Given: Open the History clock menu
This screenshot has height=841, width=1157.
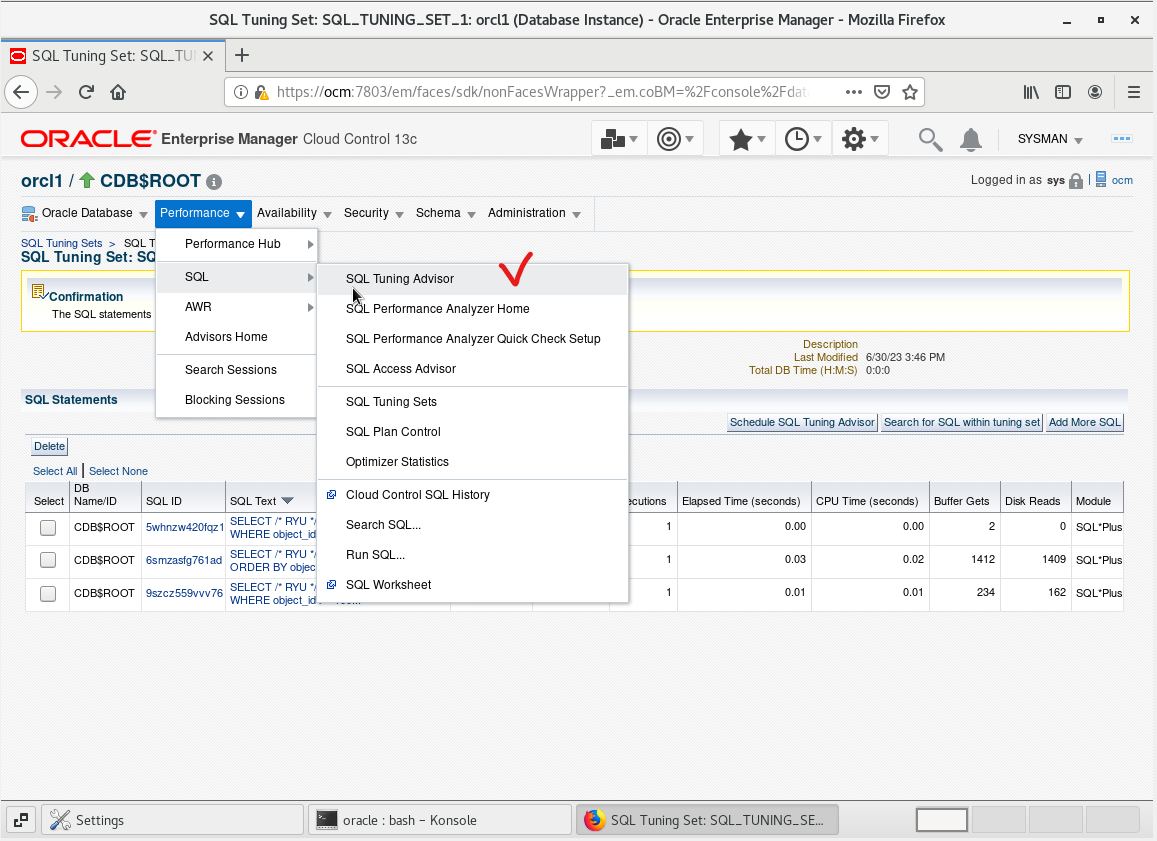Looking at the screenshot, I should point(803,139).
